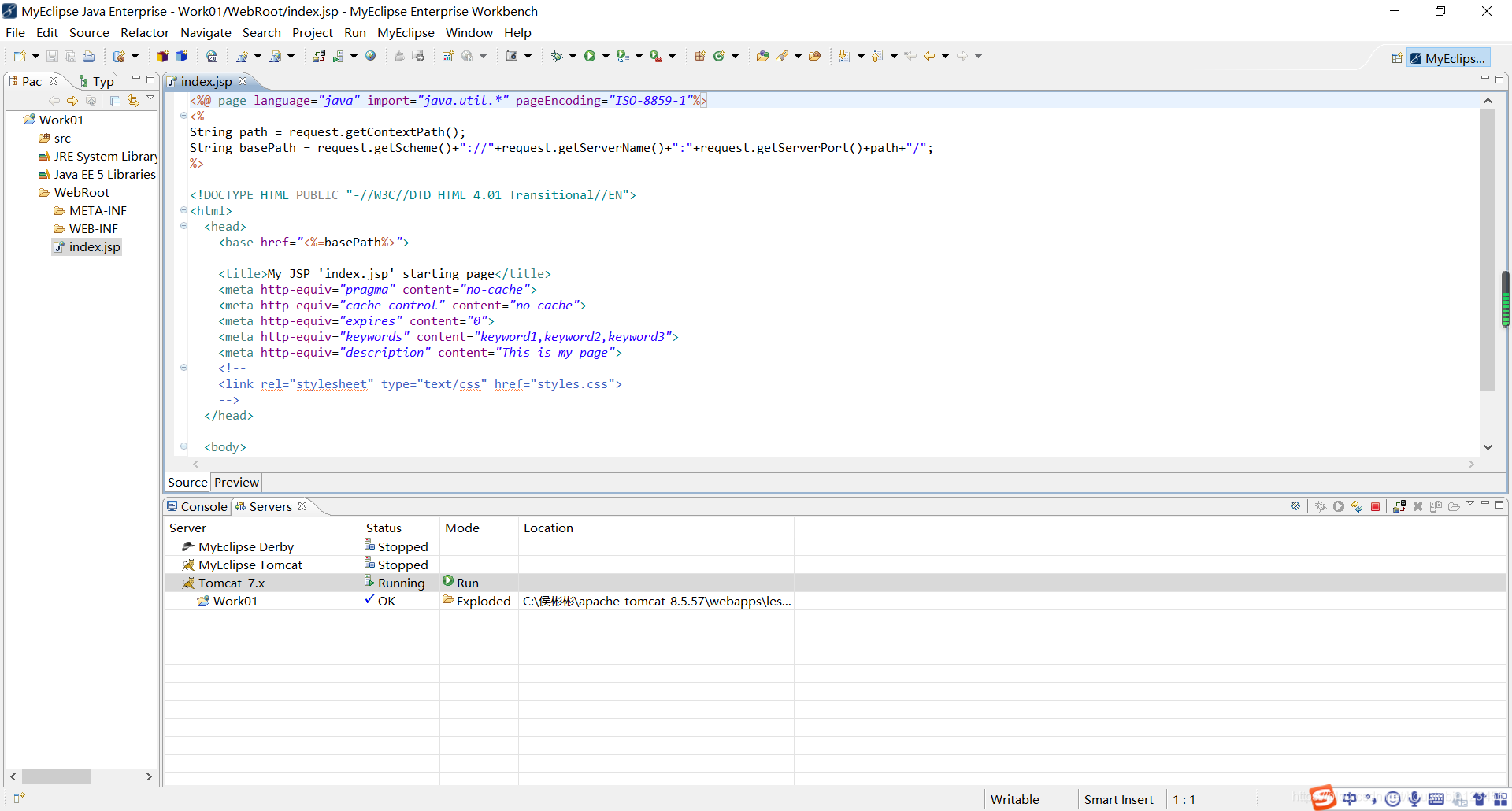Image resolution: width=1512 pixels, height=811 pixels.
Task: Open the File menu
Action: (15, 32)
